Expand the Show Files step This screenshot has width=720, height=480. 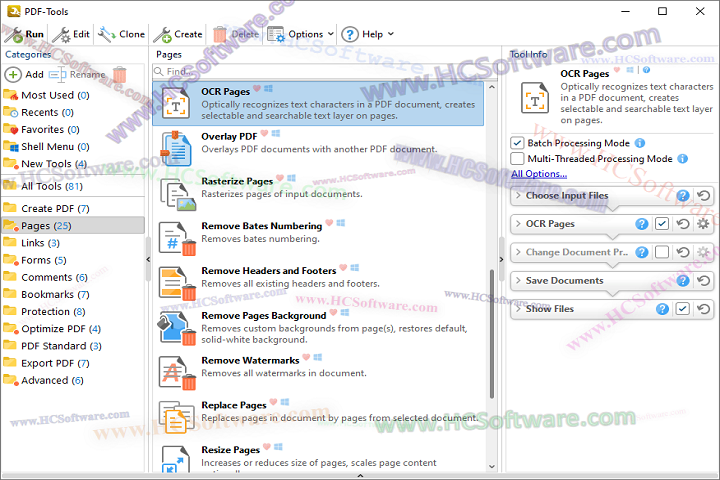(518, 309)
